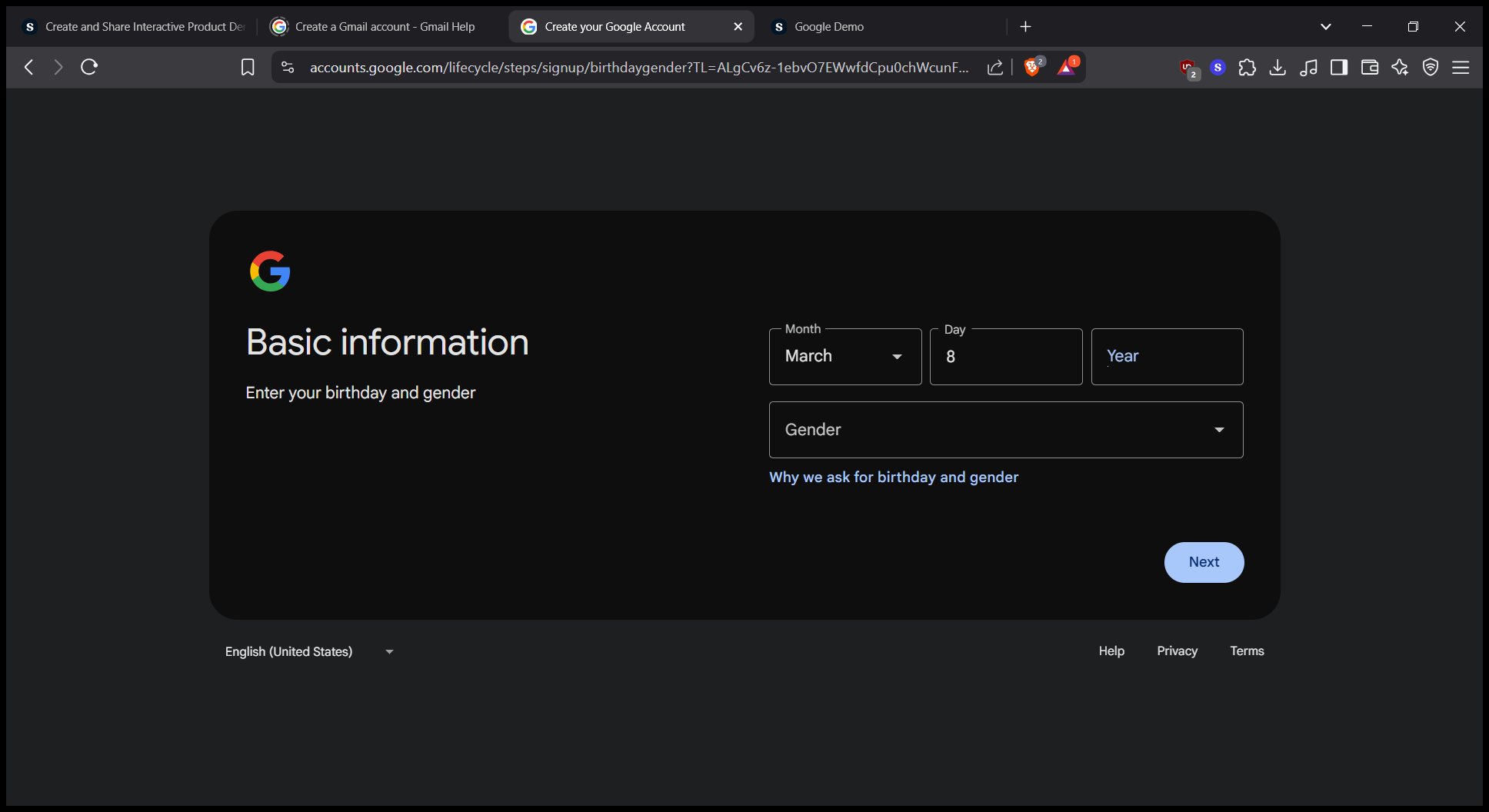Go forward with the browser forward arrow
Image resolution: width=1489 pixels, height=812 pixels.
click(58, 67)
